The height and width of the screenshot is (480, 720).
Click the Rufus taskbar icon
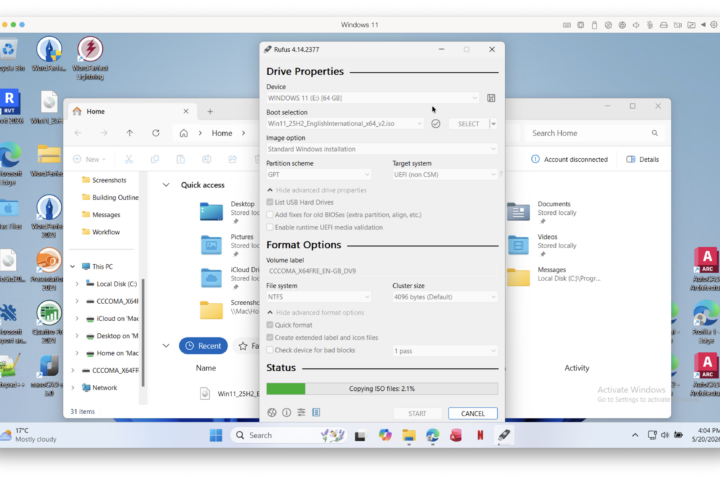(x=504, y=435)
